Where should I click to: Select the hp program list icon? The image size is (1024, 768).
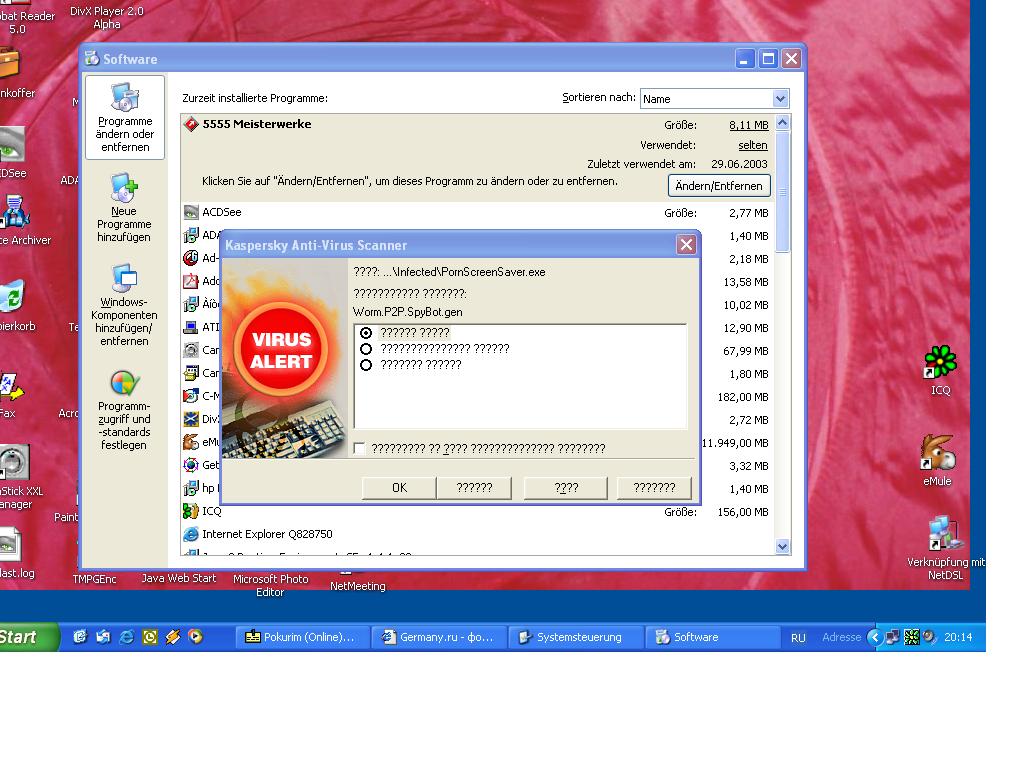point(191,488)
